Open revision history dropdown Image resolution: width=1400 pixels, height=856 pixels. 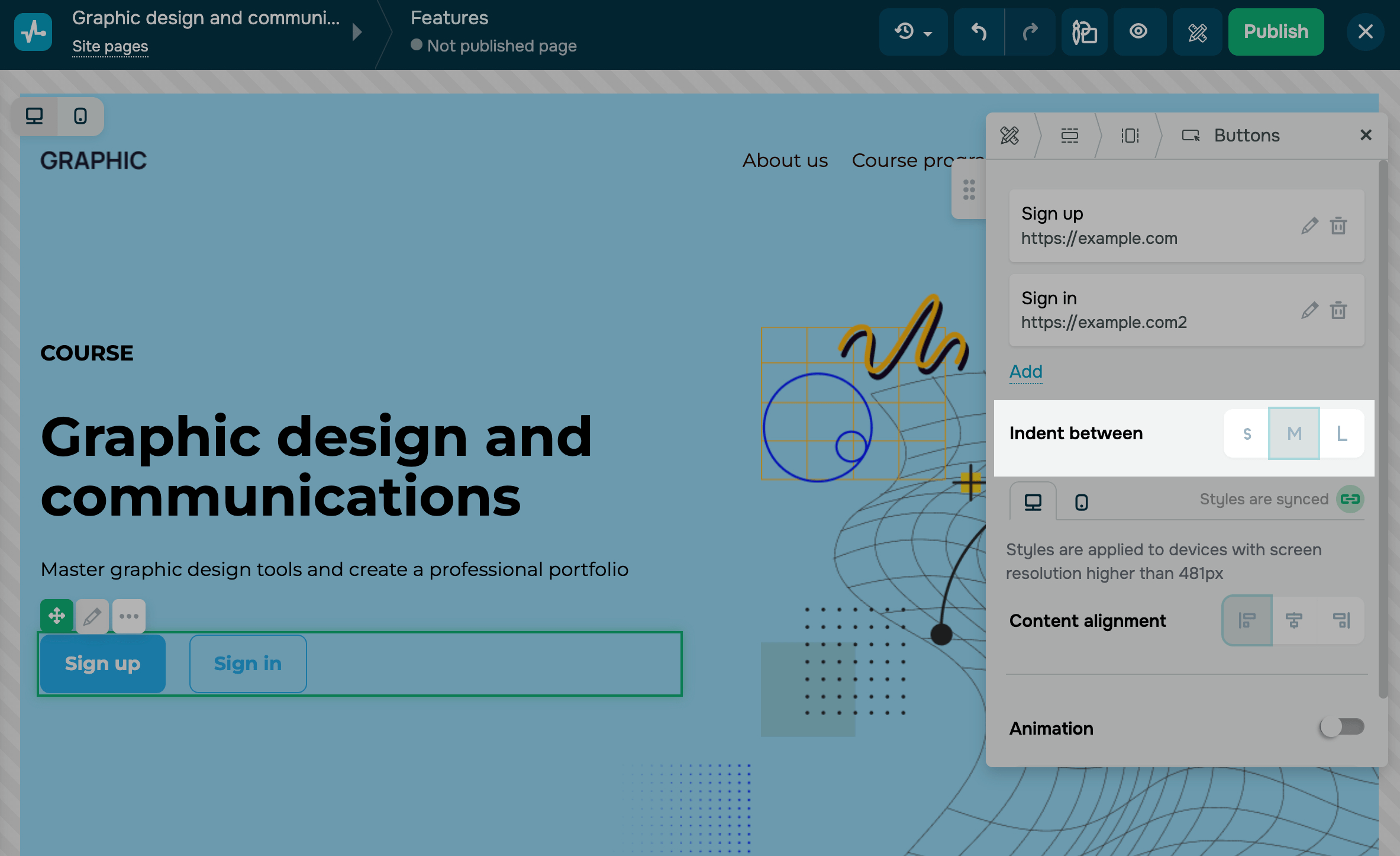(x=913, y=32)
